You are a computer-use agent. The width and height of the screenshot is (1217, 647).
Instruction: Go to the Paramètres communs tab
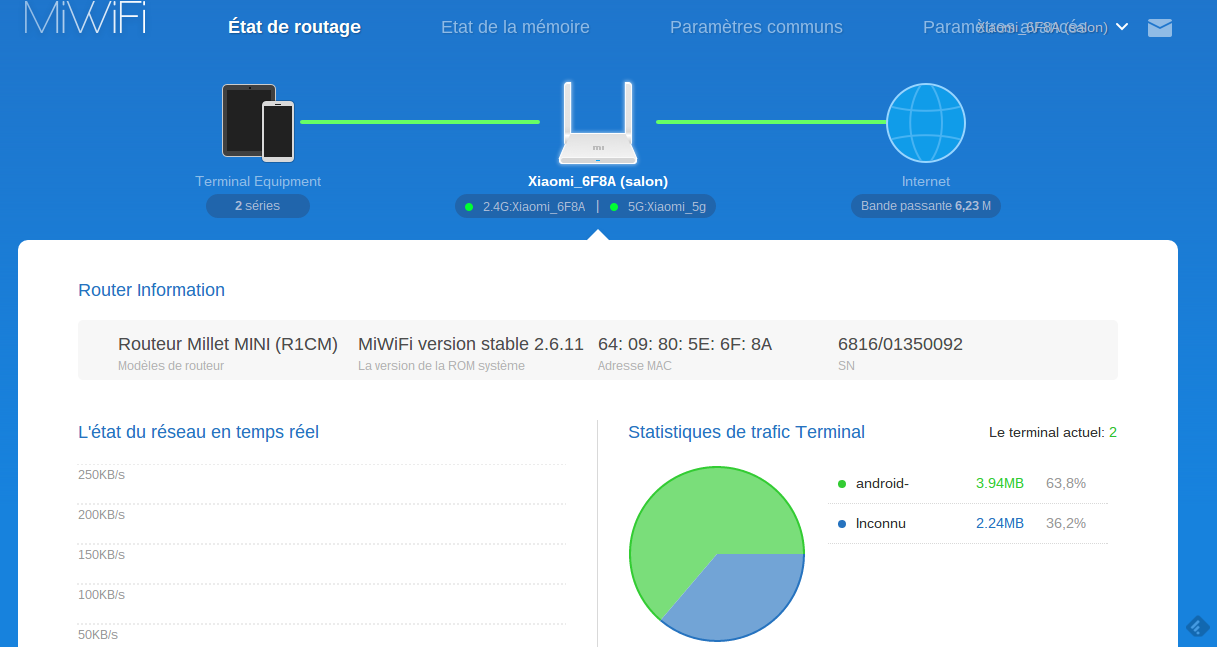pos(756,27)
